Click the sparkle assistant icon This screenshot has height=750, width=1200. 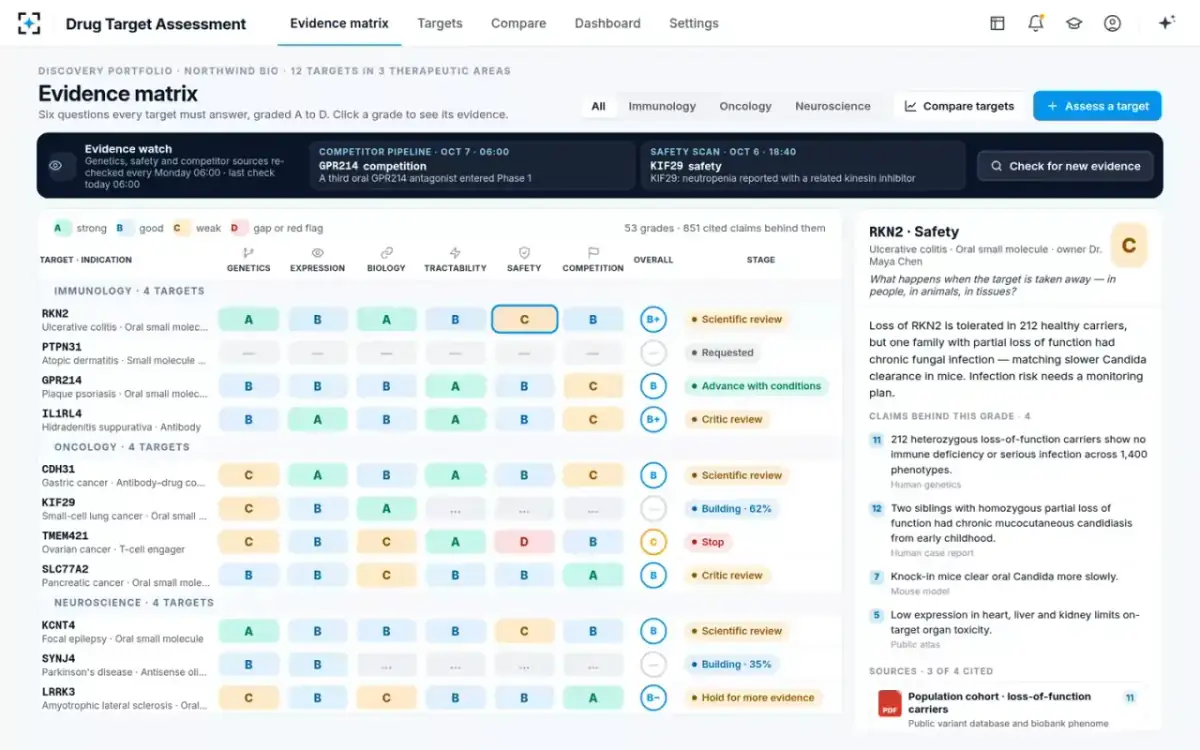click(1166, 23)
